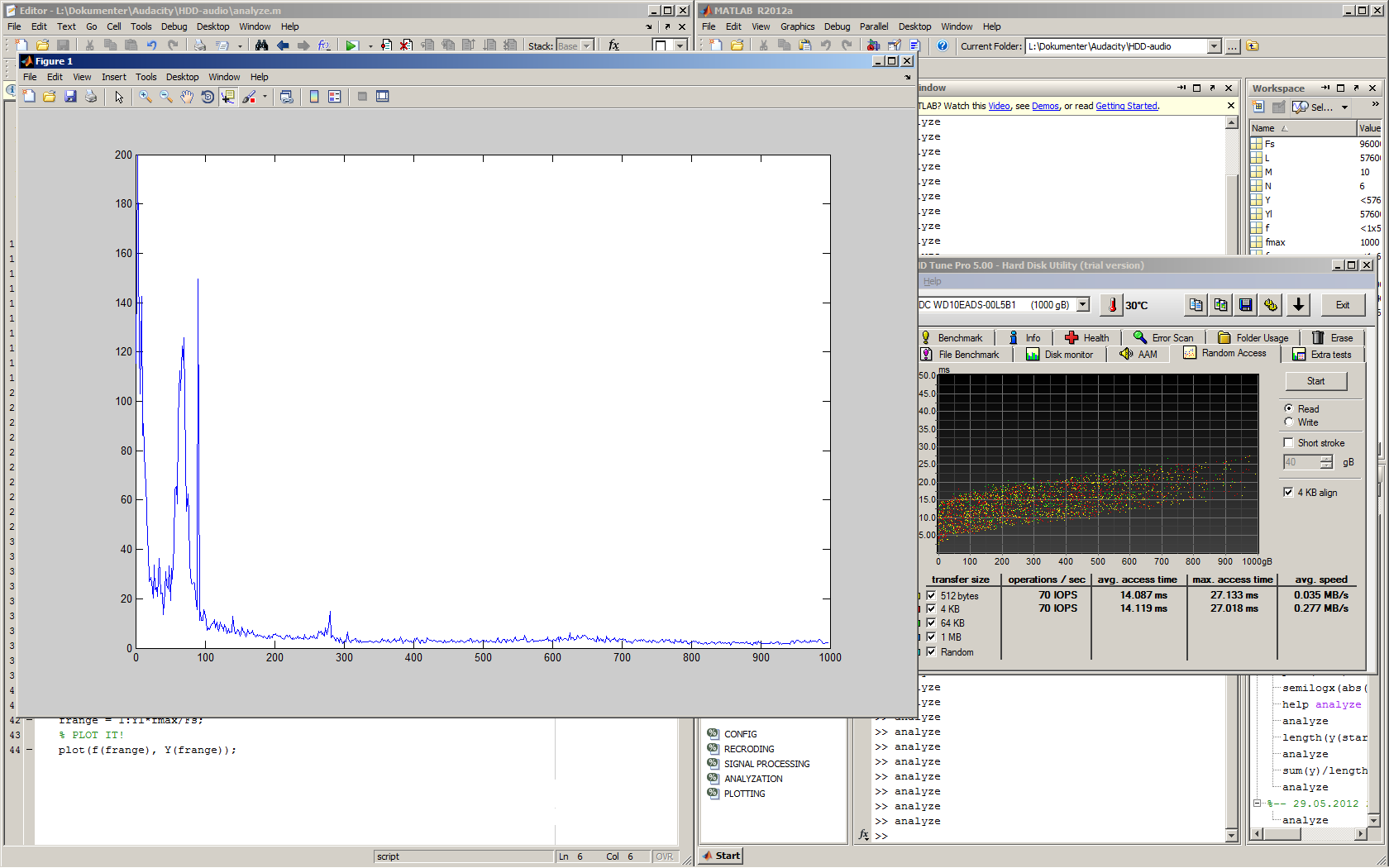Open Workspace Select data dropdown arrow
The height and width of the screenshot is (868, 1389).
pyautogui.click(x=1344, y=107)
